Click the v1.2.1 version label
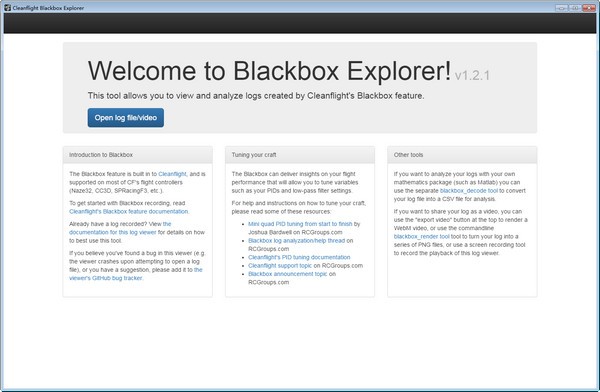 point(472,75)
